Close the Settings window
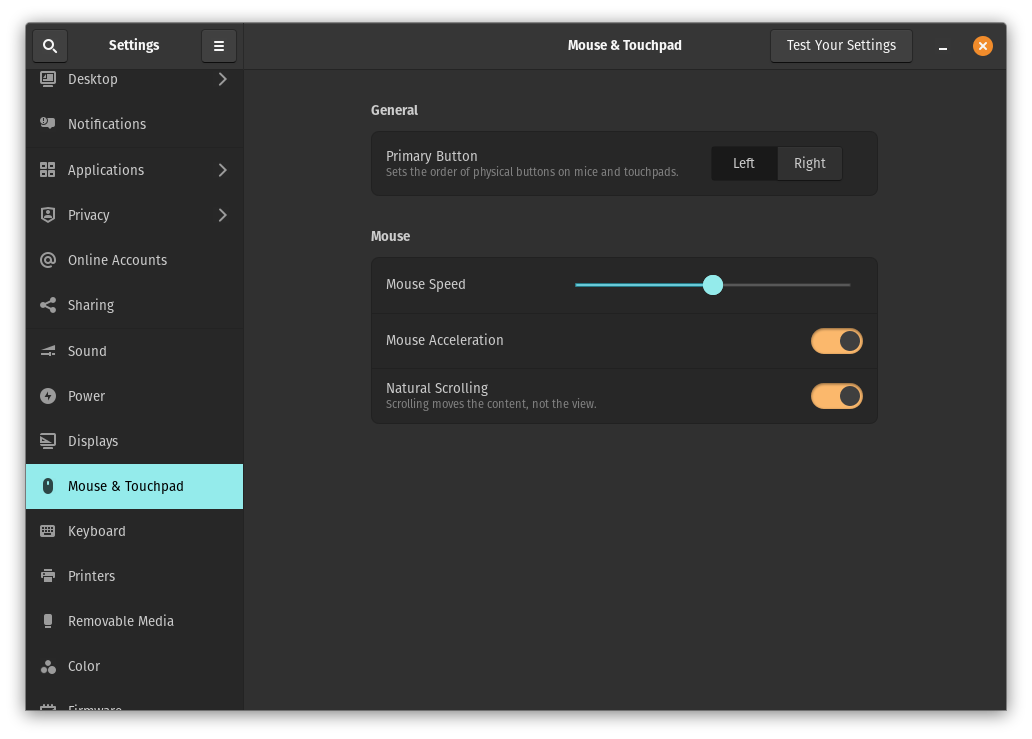This screenshot has height=739, width=1032. [983, 46]
